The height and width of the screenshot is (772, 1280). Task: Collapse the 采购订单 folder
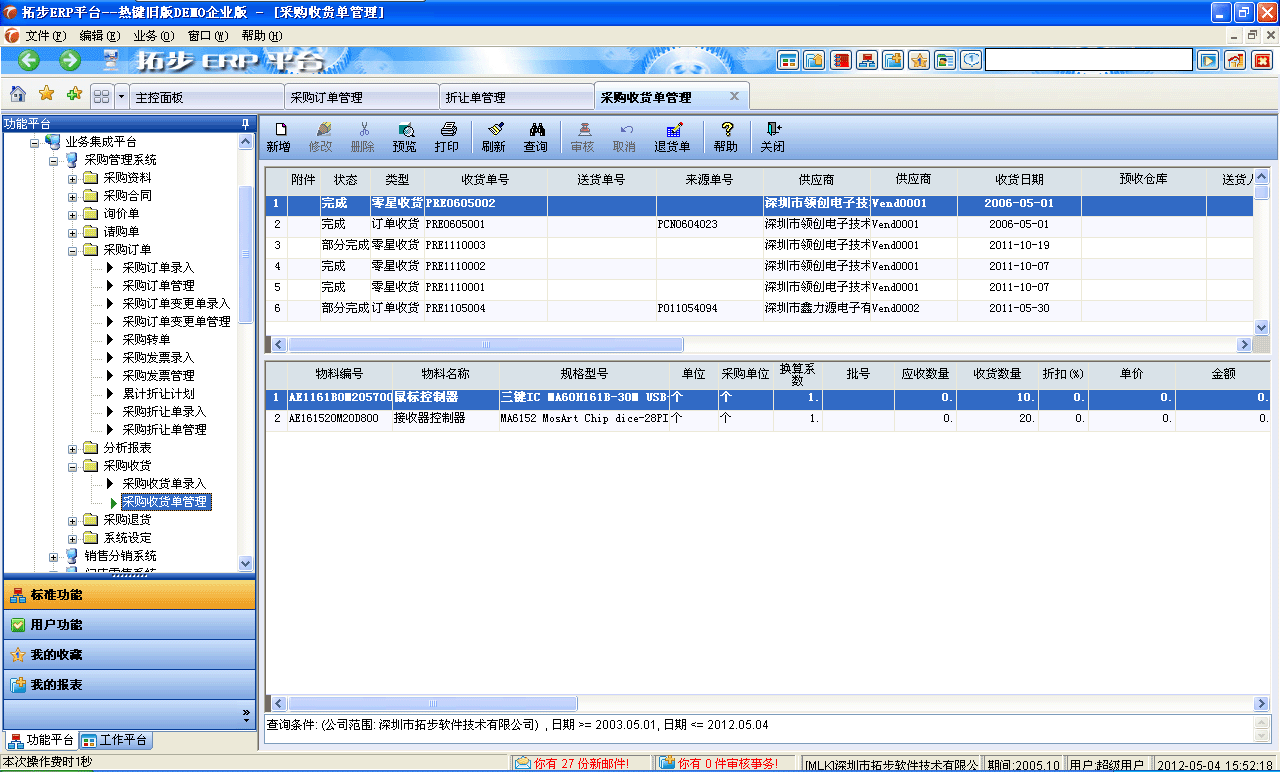(72, 249)
